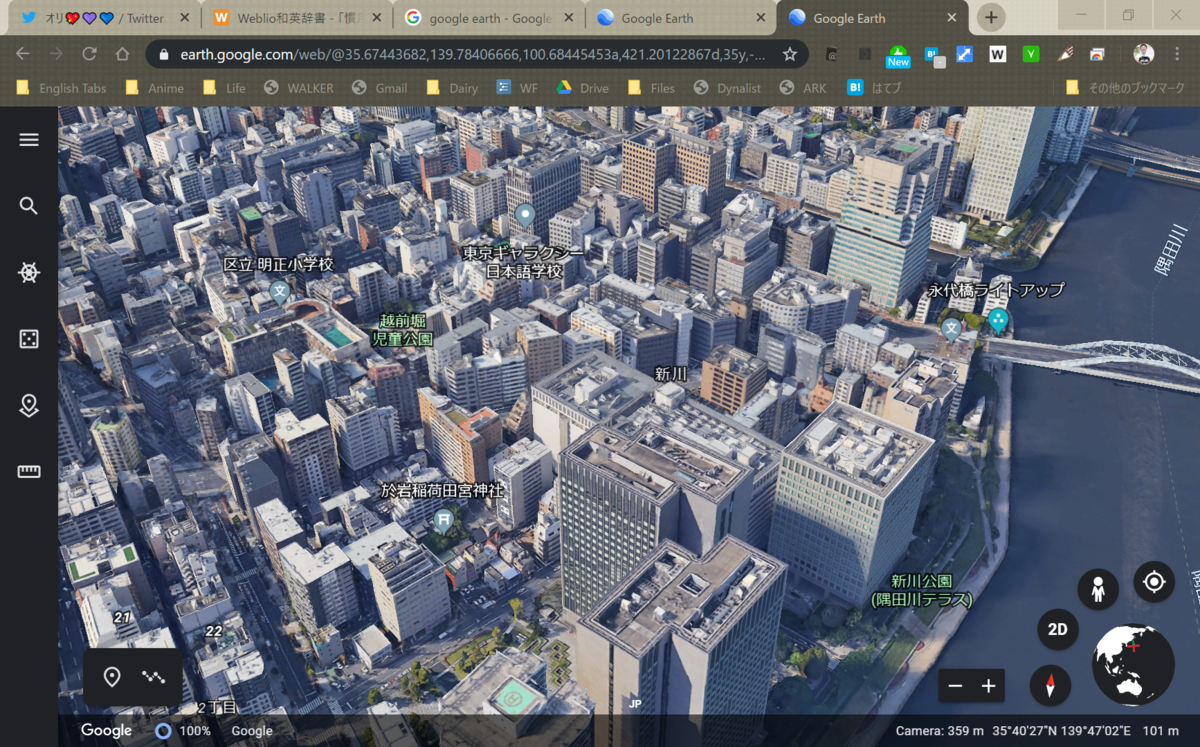Open the English Tabs bookmark folder
1200x747 pixels.
coord(61,88)
